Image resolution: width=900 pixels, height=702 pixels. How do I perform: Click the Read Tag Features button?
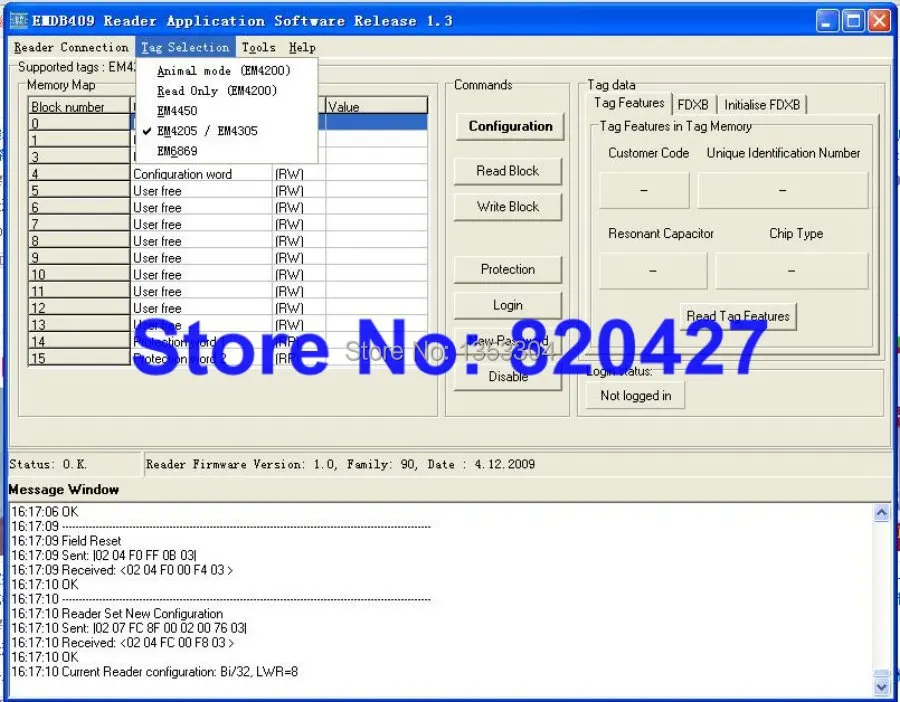coord(738,316)
